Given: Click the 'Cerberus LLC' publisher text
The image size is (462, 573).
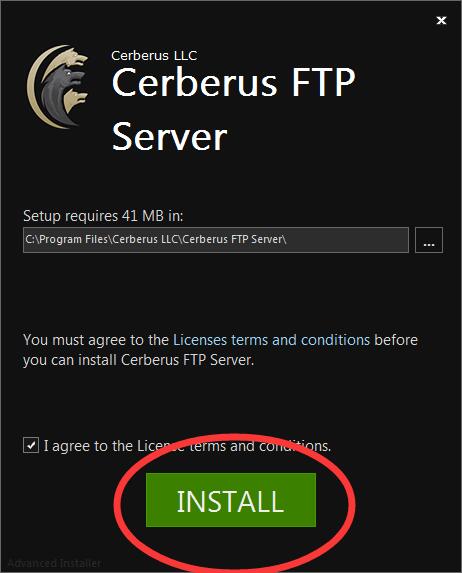Looking at the screenshot, I should [x=154, y=56].
